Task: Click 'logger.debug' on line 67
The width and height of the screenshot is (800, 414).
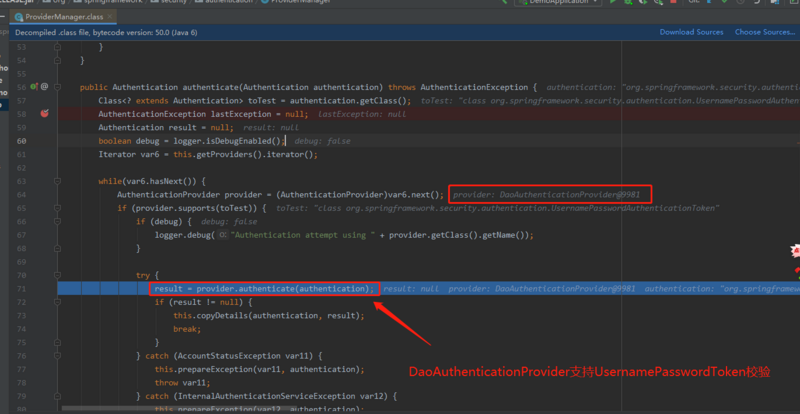Action: tap(182, 235)
